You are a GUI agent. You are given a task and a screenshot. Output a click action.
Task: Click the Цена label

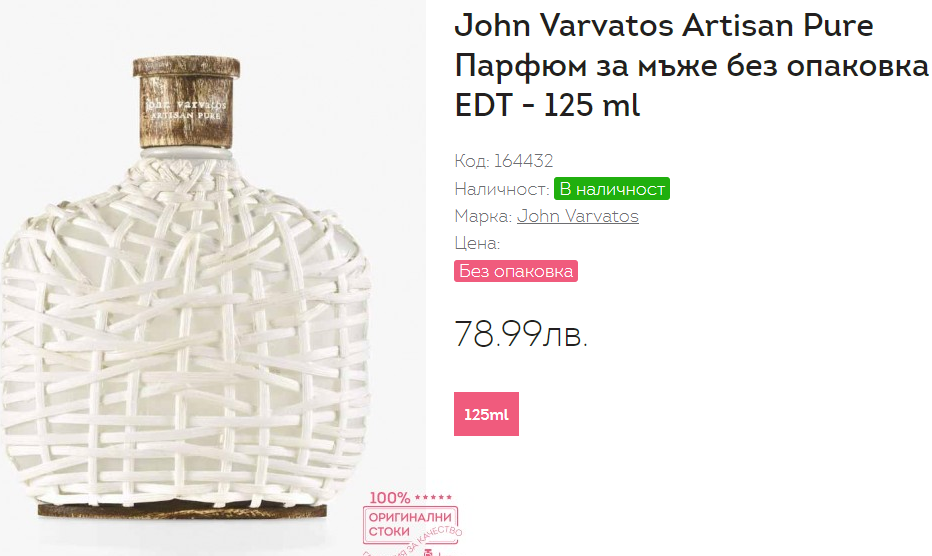coord(477,243)
